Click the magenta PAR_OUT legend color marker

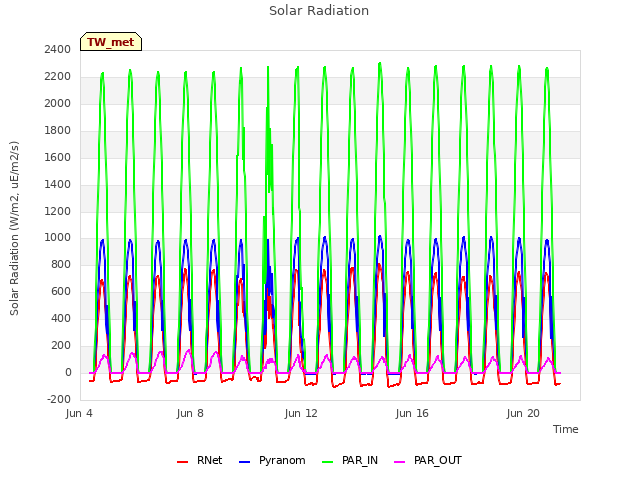[x=400, y=462]
